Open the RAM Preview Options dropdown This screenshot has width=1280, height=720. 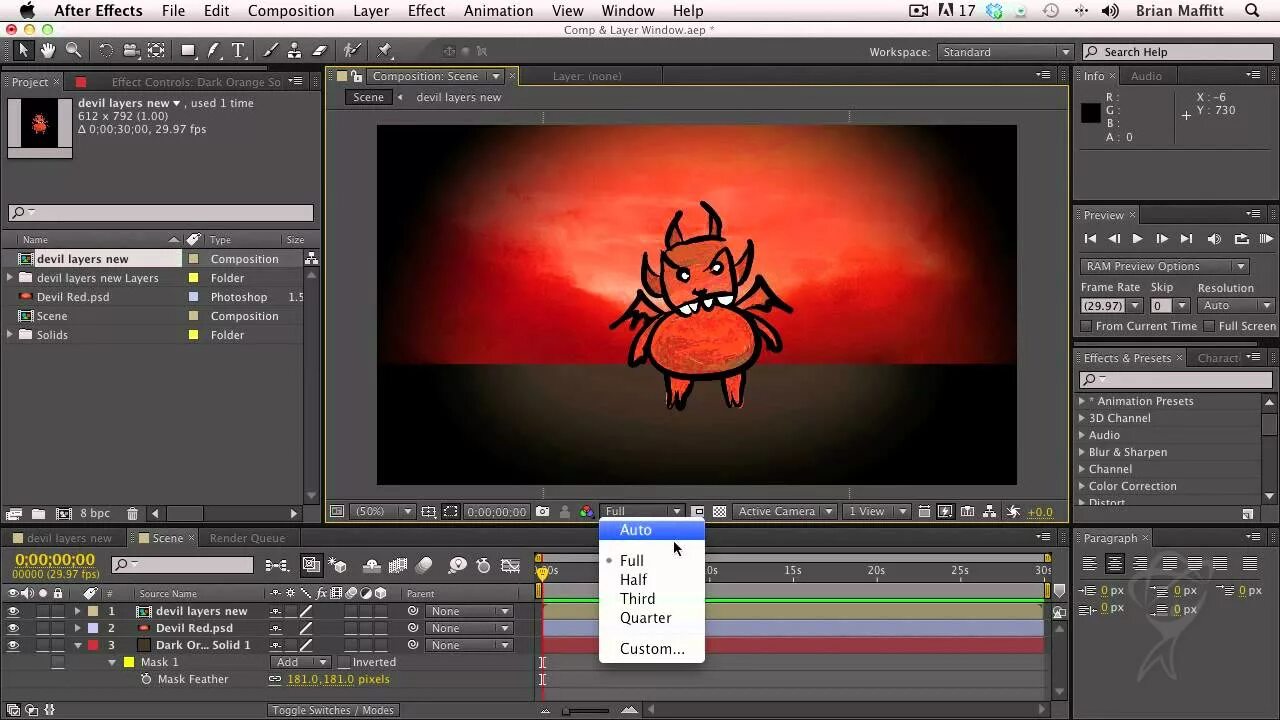click(x=1165, y=266)
